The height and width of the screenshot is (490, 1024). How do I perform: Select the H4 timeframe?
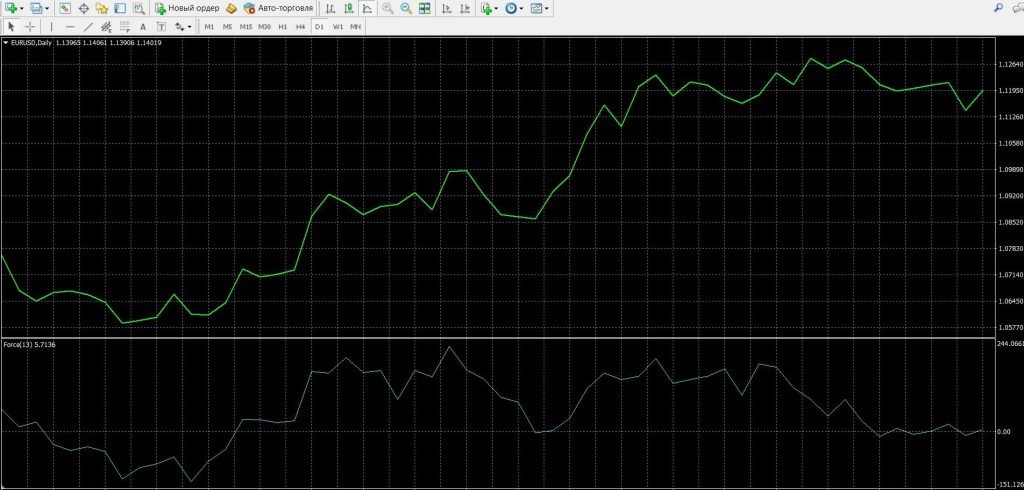point(300,26)
